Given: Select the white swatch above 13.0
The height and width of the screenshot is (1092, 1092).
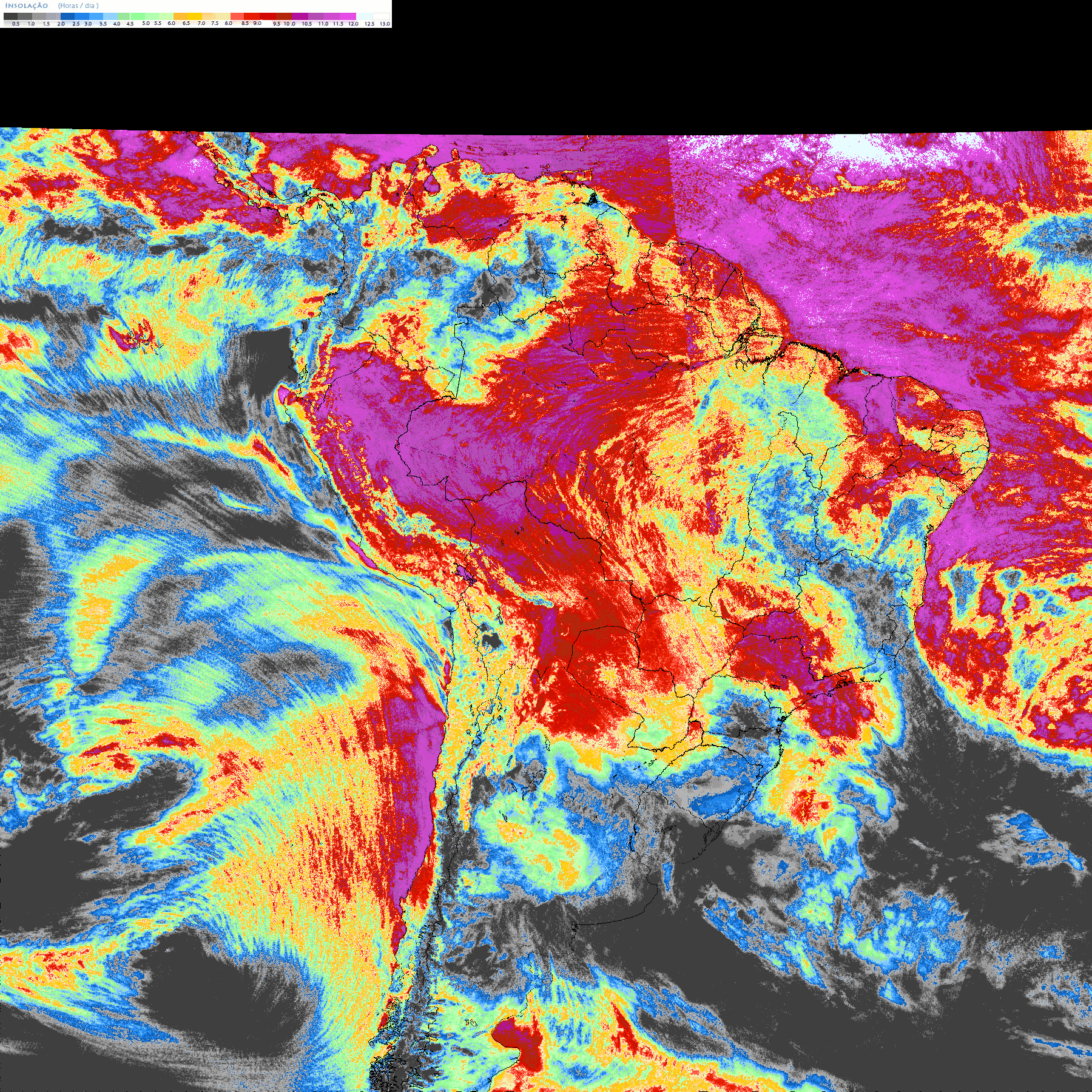Looking at the screenshot, I should click(x=381, y=16).
